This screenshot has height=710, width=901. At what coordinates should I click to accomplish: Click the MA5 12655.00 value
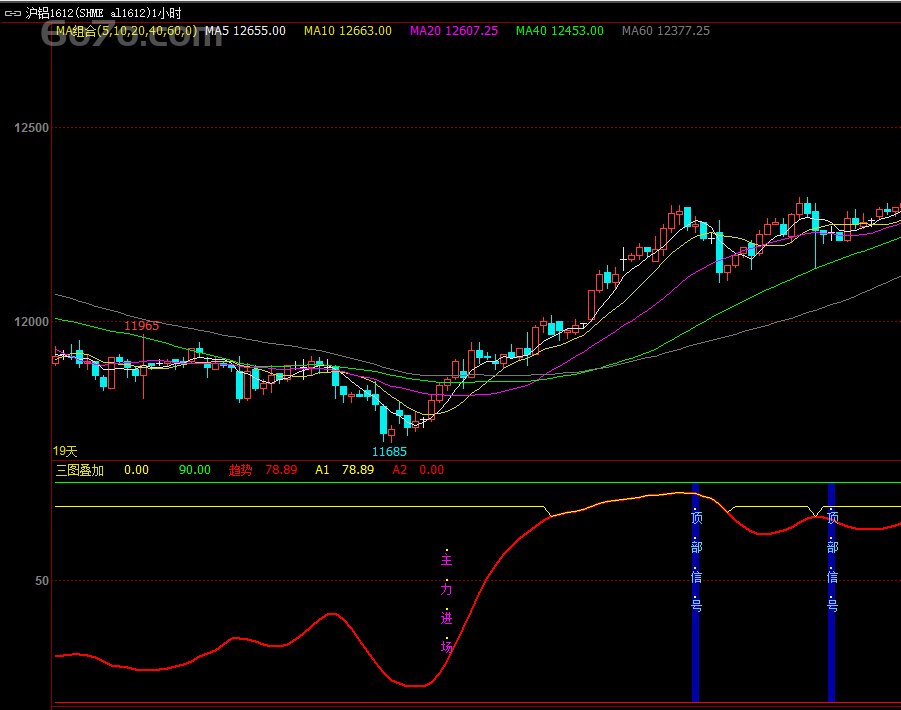(x=245, y=31)
